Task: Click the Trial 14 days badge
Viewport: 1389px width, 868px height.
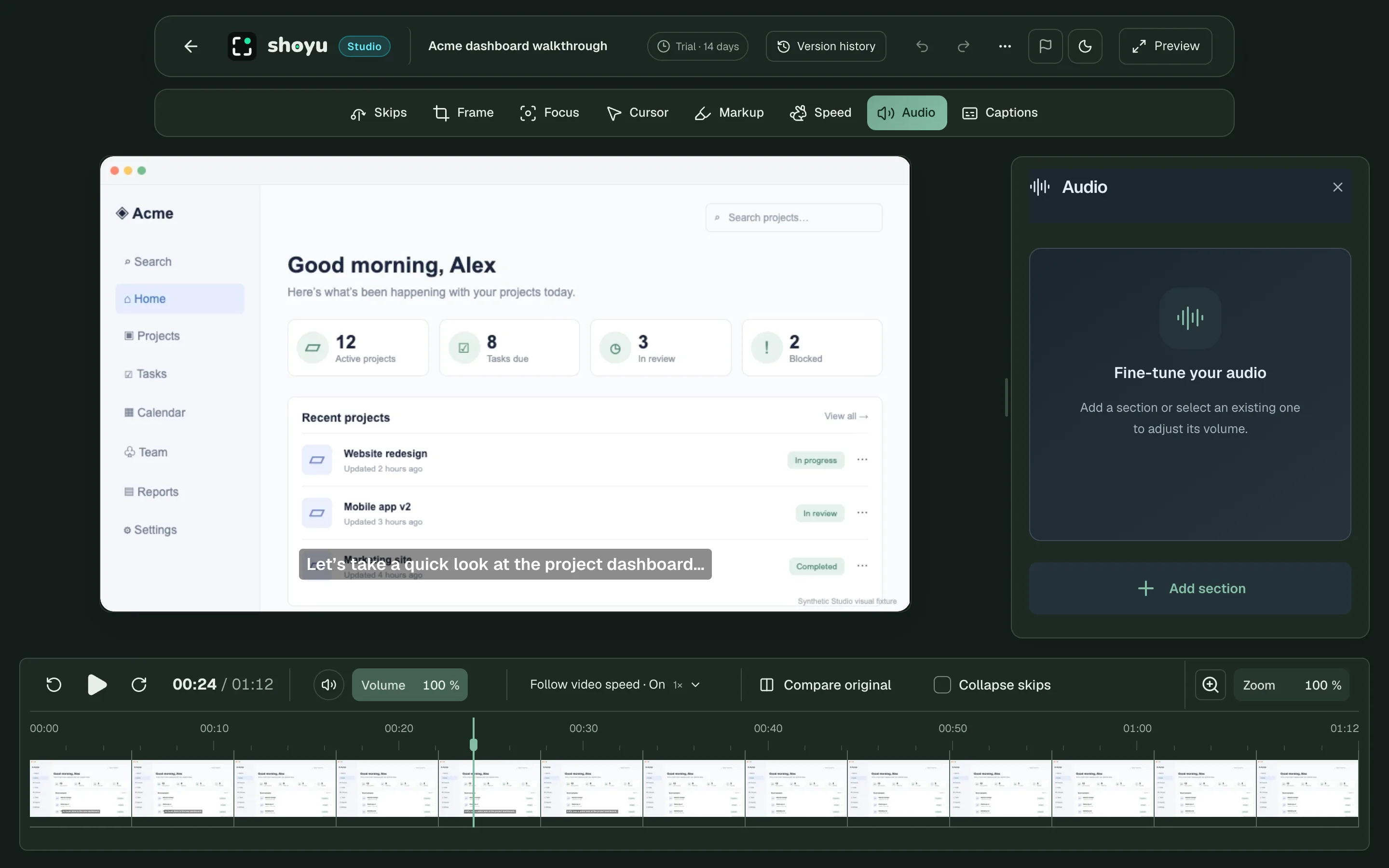Action: pos(697,46)
